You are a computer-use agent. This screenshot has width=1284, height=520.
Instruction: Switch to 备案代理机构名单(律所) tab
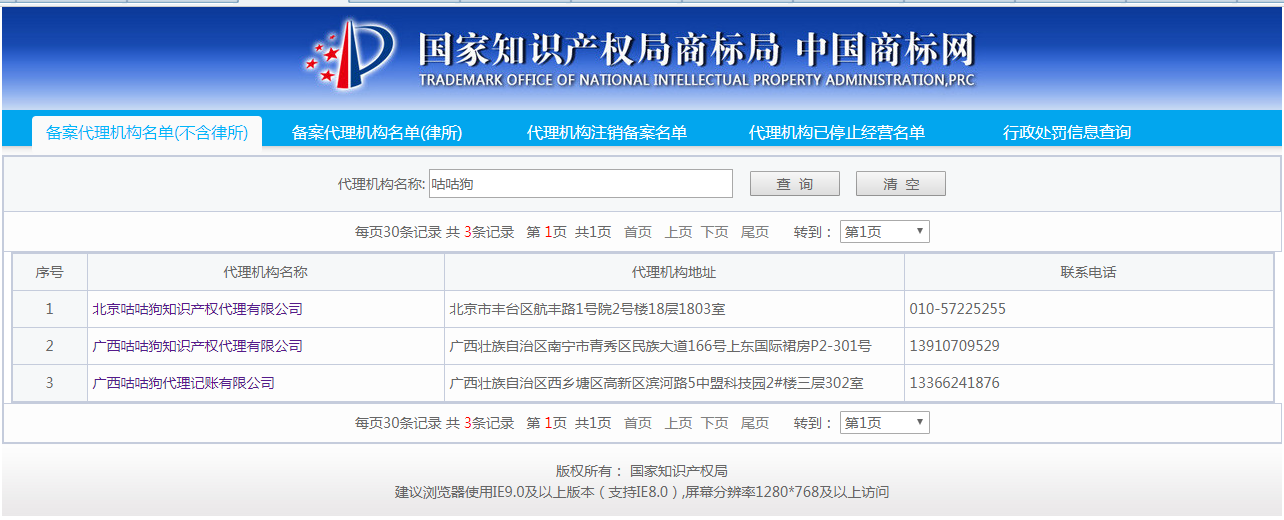point(377,132)
